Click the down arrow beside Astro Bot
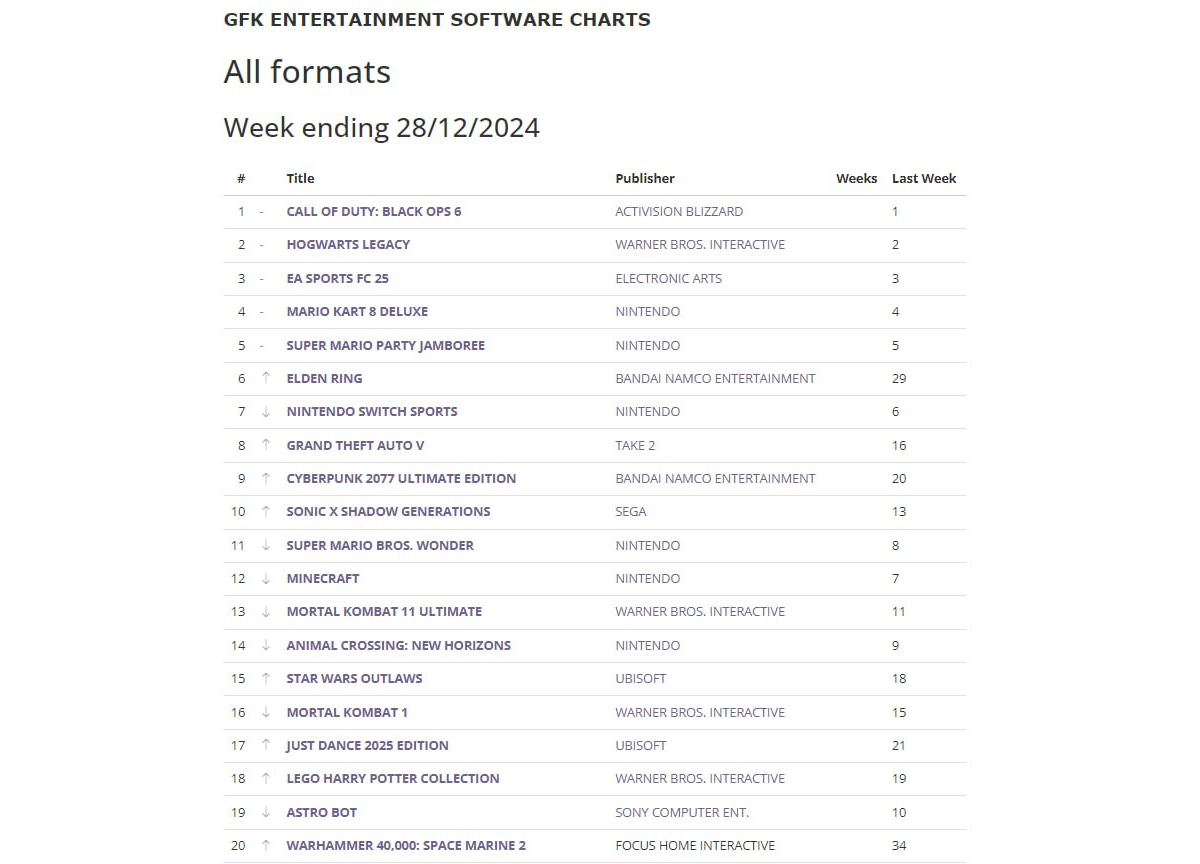1200x864 pixels. tap(266, 812)
